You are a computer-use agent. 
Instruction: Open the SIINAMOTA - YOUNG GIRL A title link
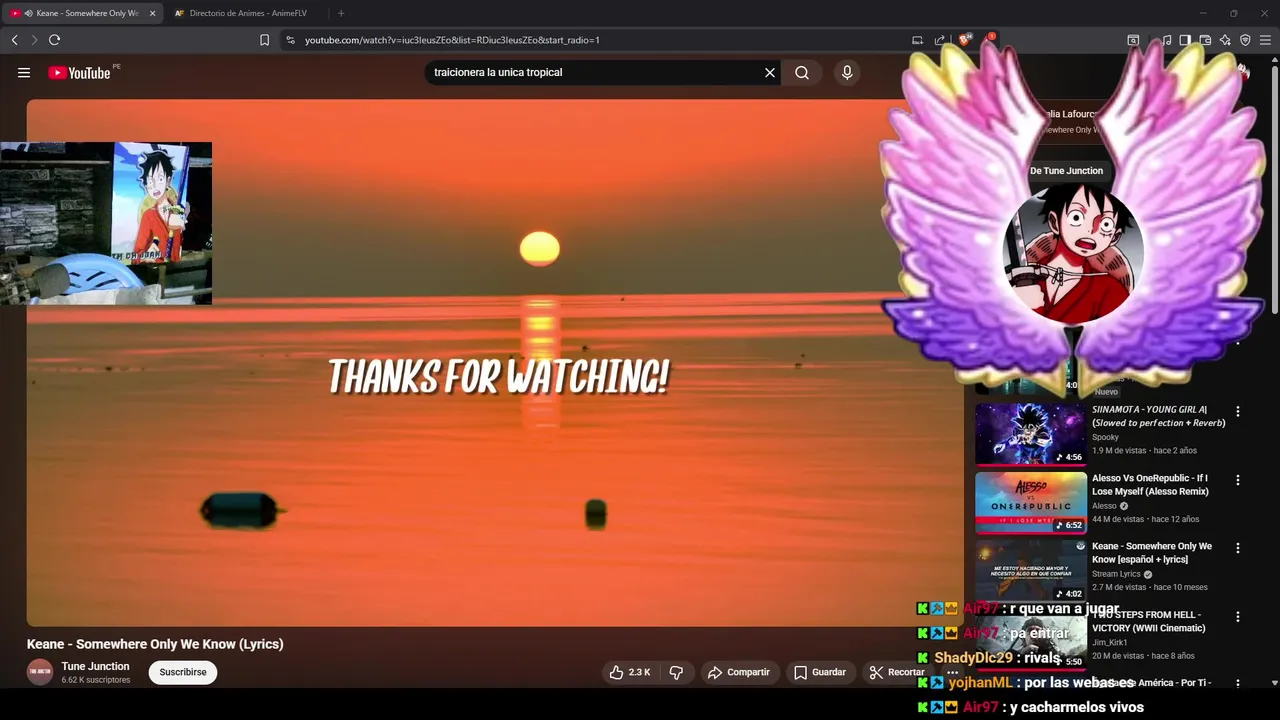(x=1158, y=416)
